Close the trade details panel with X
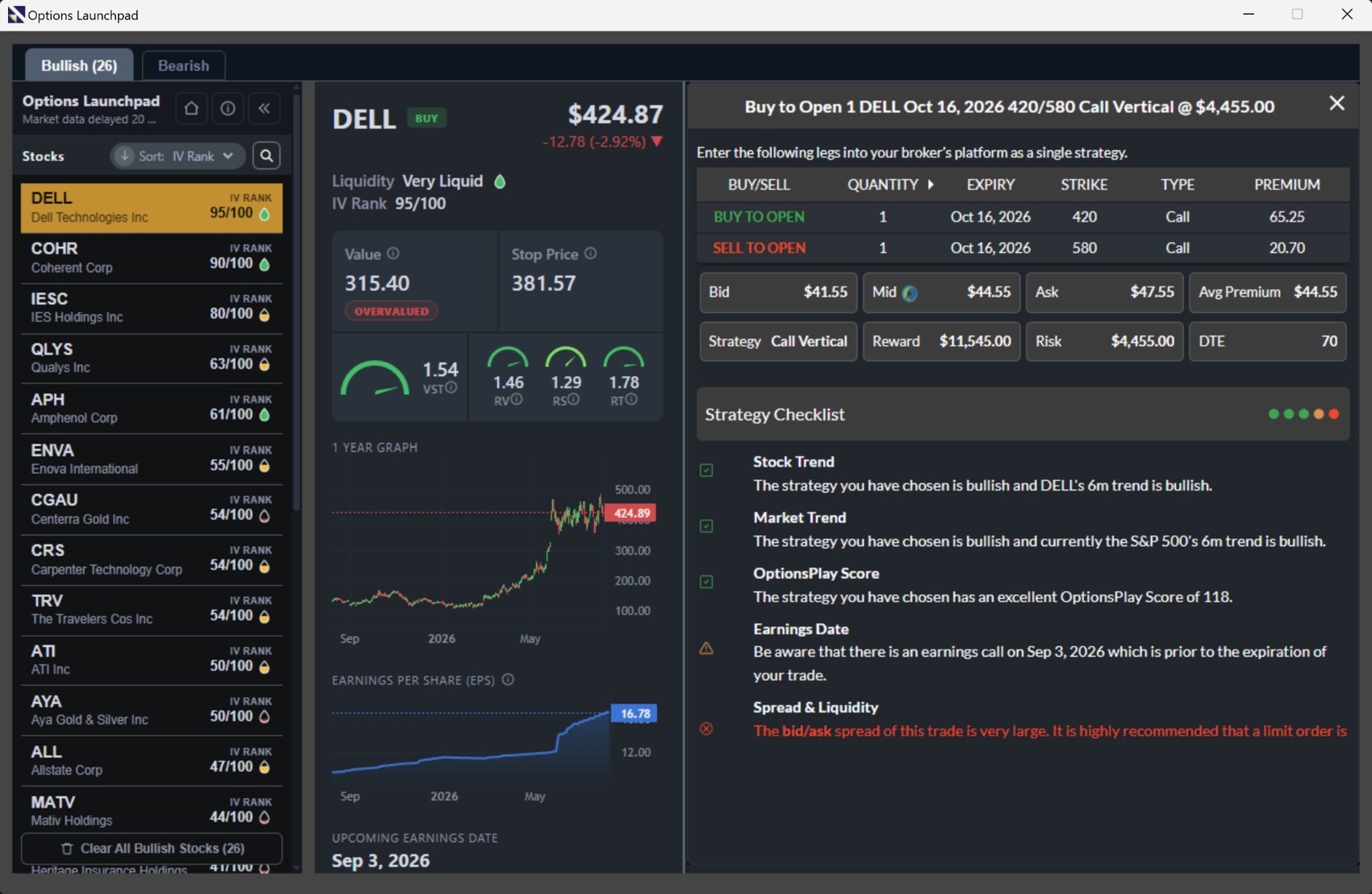The height and width of the screenshot is (894, 1372). (x=1336, y=103)
